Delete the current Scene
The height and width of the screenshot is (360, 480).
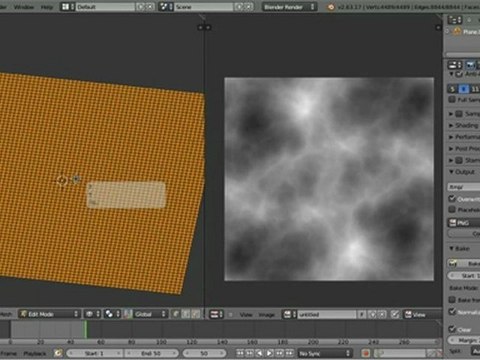pos(248,7)
